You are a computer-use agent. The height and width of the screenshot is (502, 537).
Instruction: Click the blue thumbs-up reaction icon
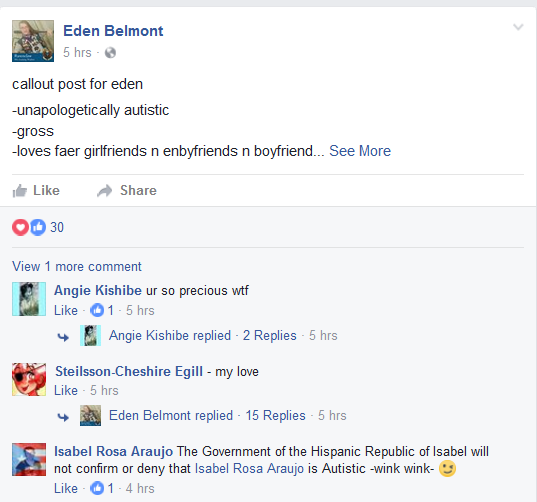point(38,227)
